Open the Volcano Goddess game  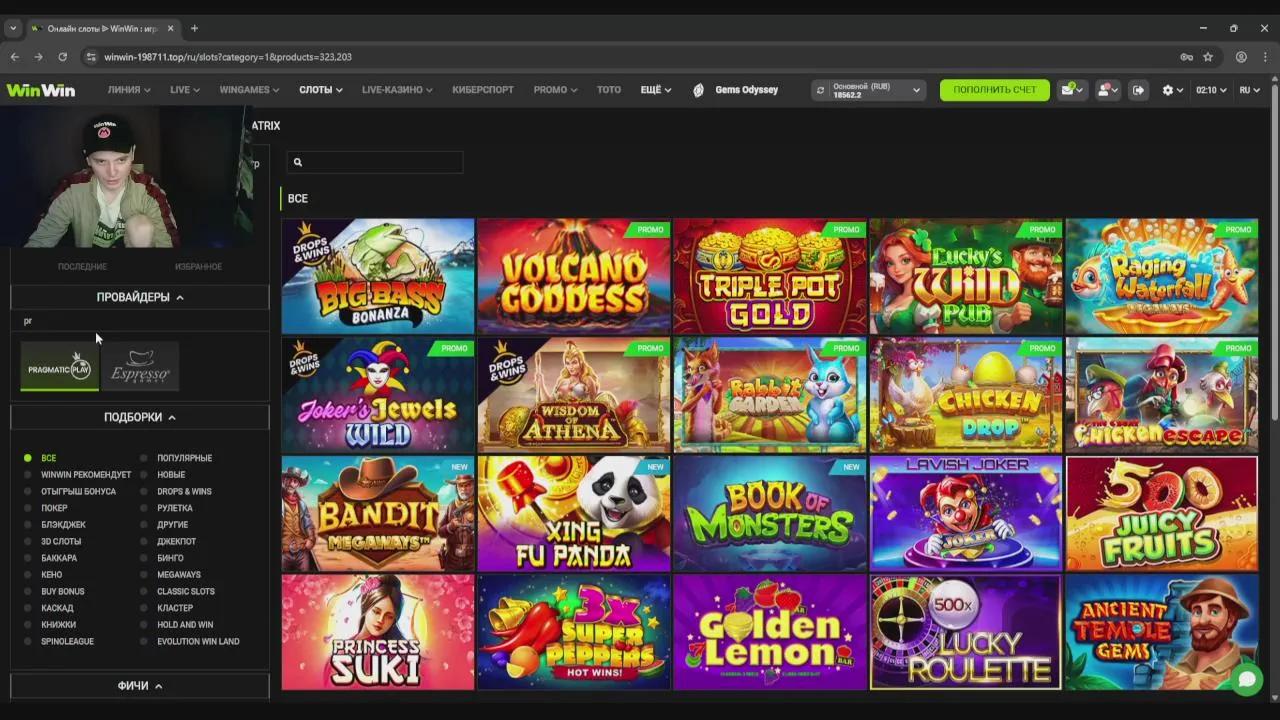coord(574,276)
